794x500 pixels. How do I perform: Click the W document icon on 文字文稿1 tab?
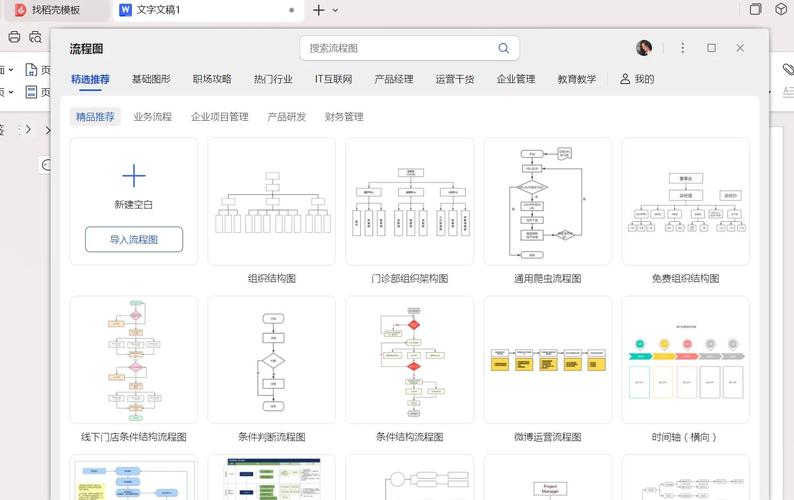pyautogui.click(x=125, y=10)
